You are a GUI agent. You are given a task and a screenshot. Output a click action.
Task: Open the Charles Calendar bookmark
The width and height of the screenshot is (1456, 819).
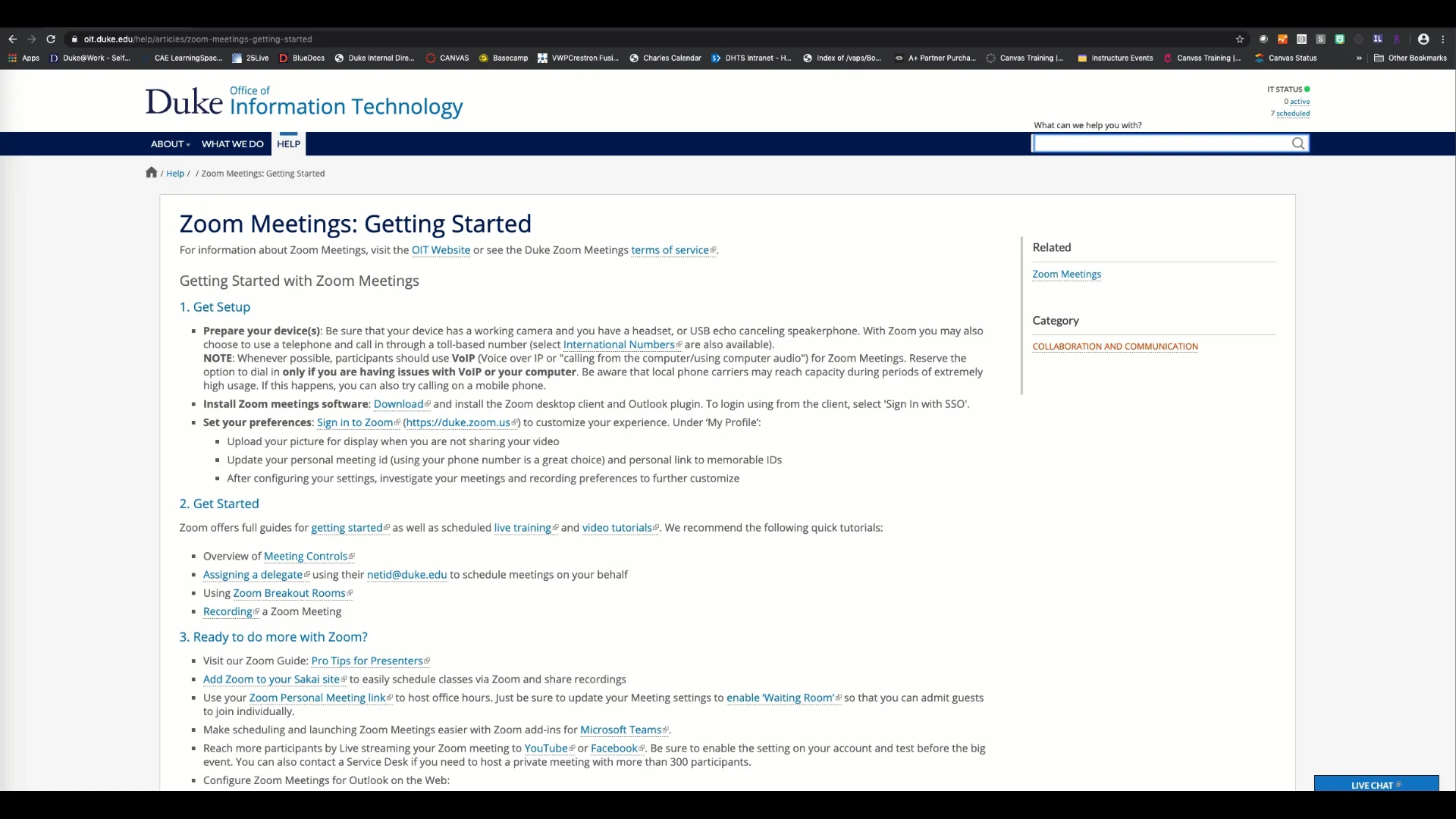point(665,58)
